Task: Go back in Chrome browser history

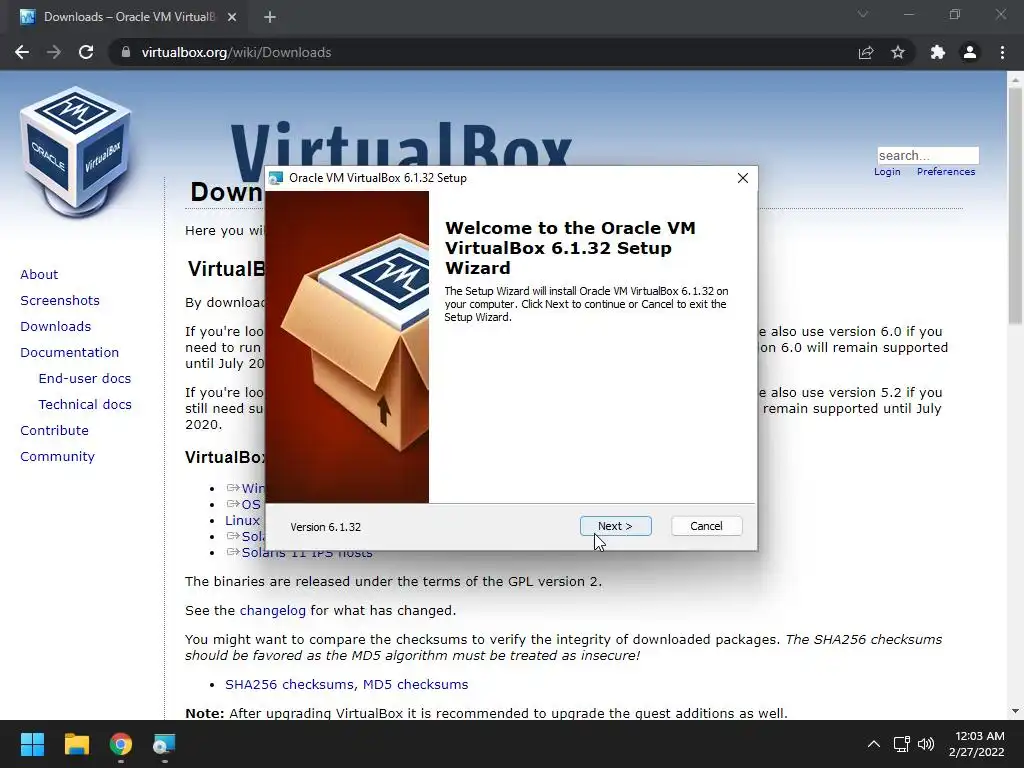Action: (x=22, y=52)
